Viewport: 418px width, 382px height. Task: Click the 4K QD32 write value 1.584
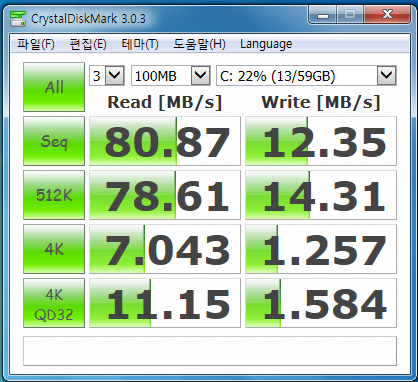[321, 303]
